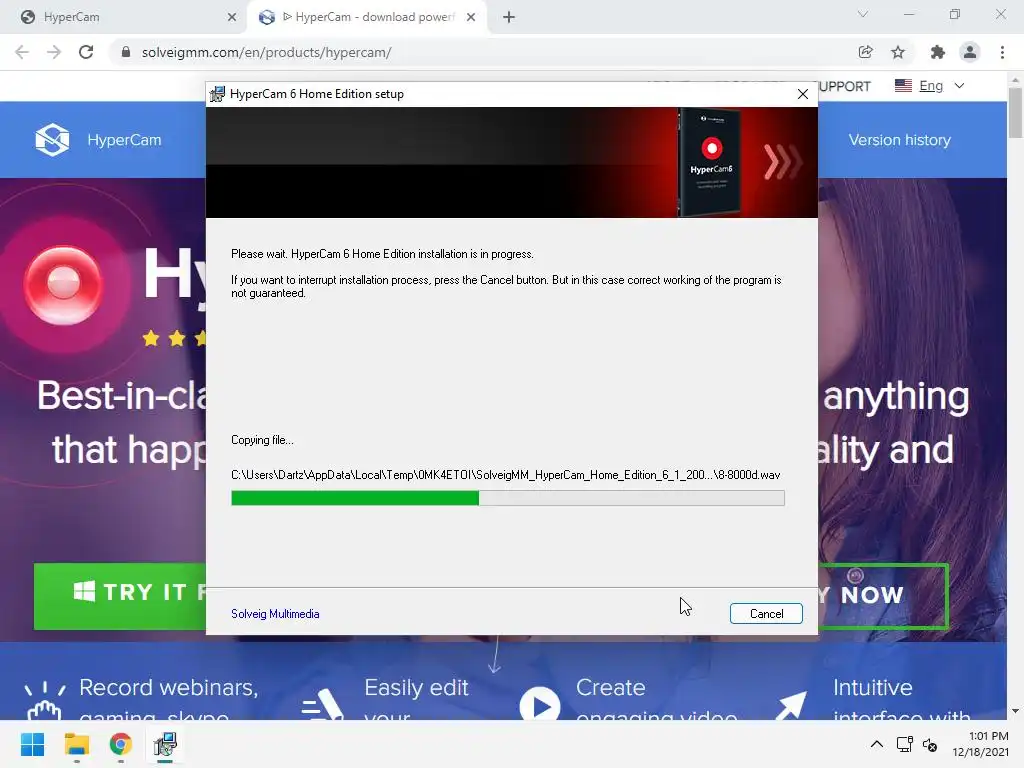Open Chrome profile avatar
The height and width of the screenshot is (768, 1024).
[x=970, y=52]
